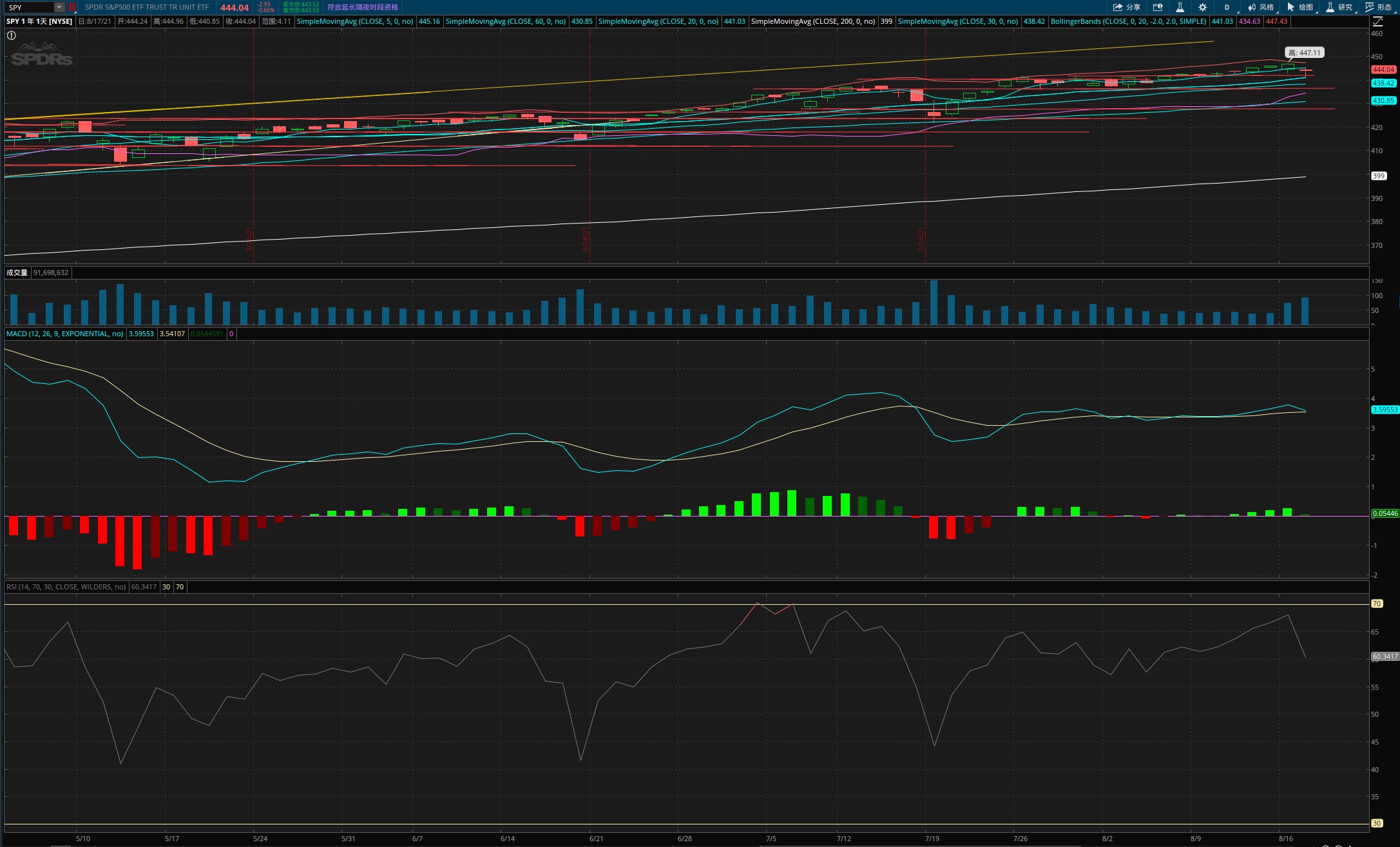The width and height of the screenshot is (1400, 847).
Task: Click the 符合延长隔夜时段资格 link text
Action: point(363,8)
